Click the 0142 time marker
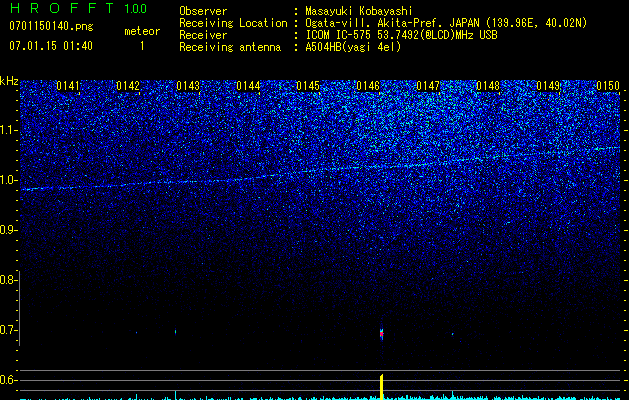Image resolution: width=629 pixels, height=400 pixels. [x=128, y=86]
